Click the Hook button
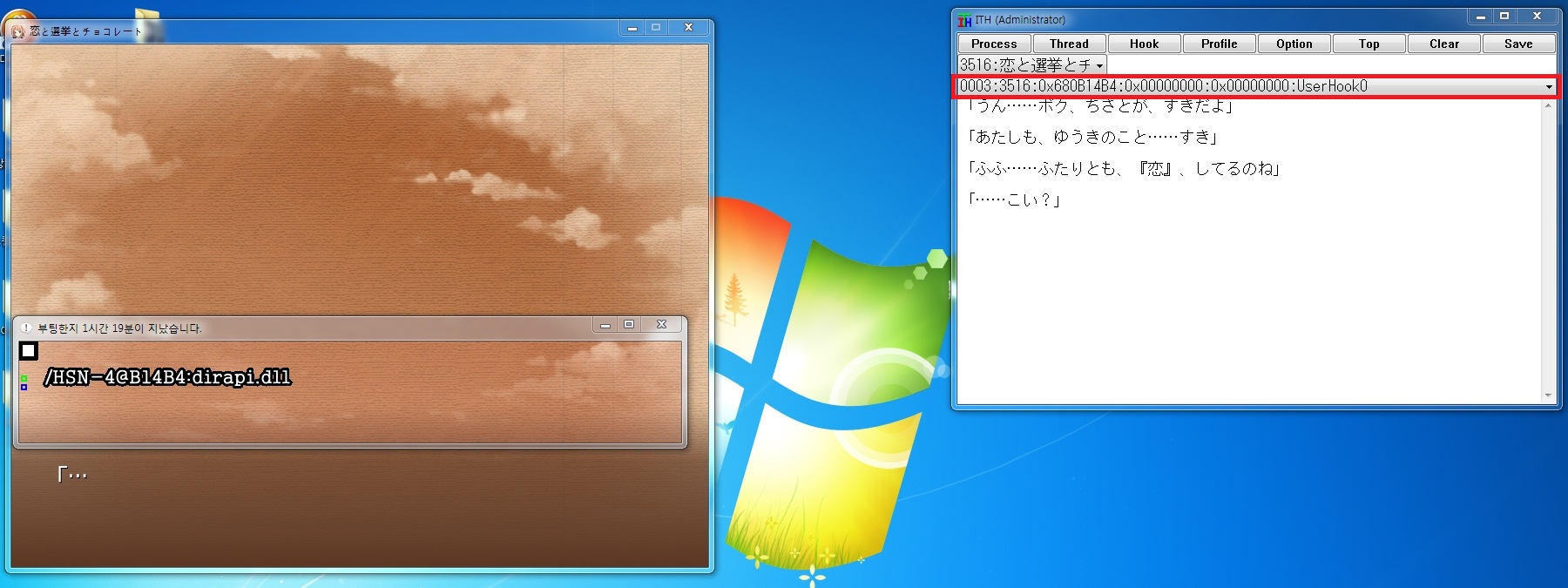 (x=1144, y=44)
